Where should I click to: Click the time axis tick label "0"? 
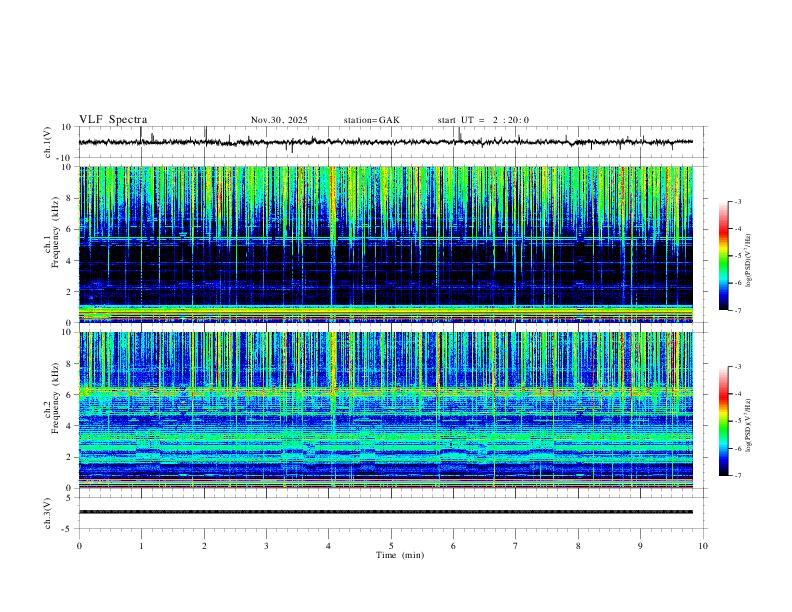(x=79, y=546)
